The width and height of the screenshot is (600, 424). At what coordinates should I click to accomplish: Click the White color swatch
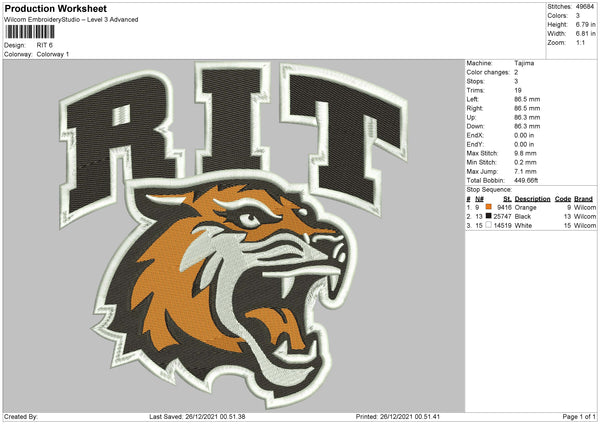click(x=488, y=225)
